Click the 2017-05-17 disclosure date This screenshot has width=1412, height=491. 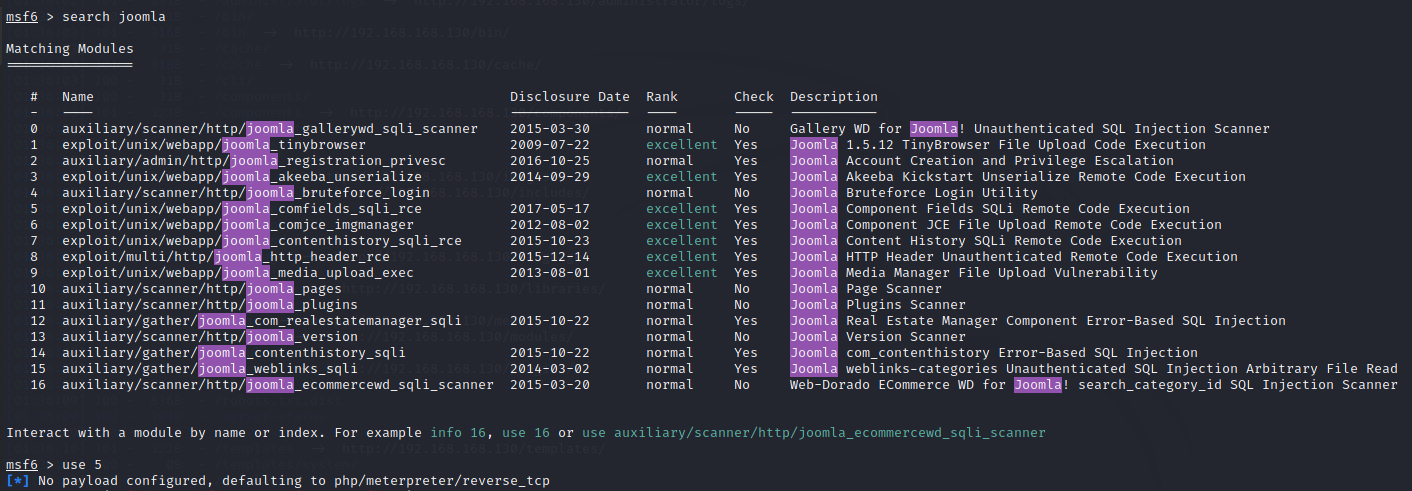click(x=549, y=209)
